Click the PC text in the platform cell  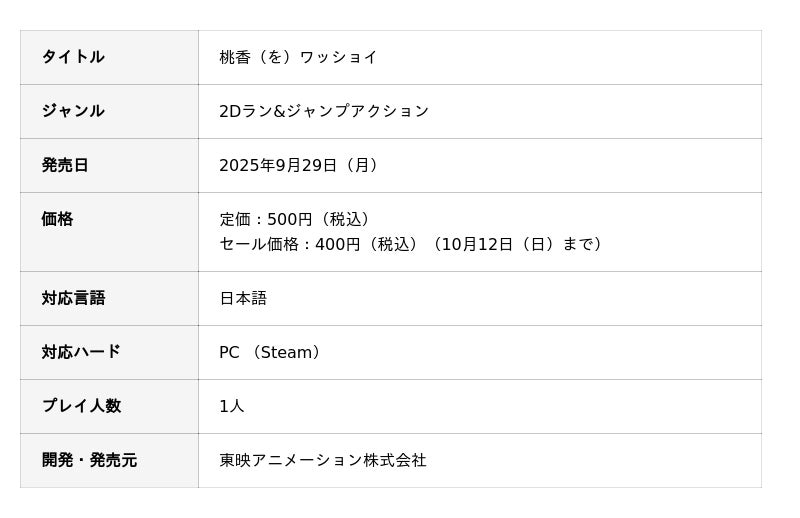coord(229,352)
